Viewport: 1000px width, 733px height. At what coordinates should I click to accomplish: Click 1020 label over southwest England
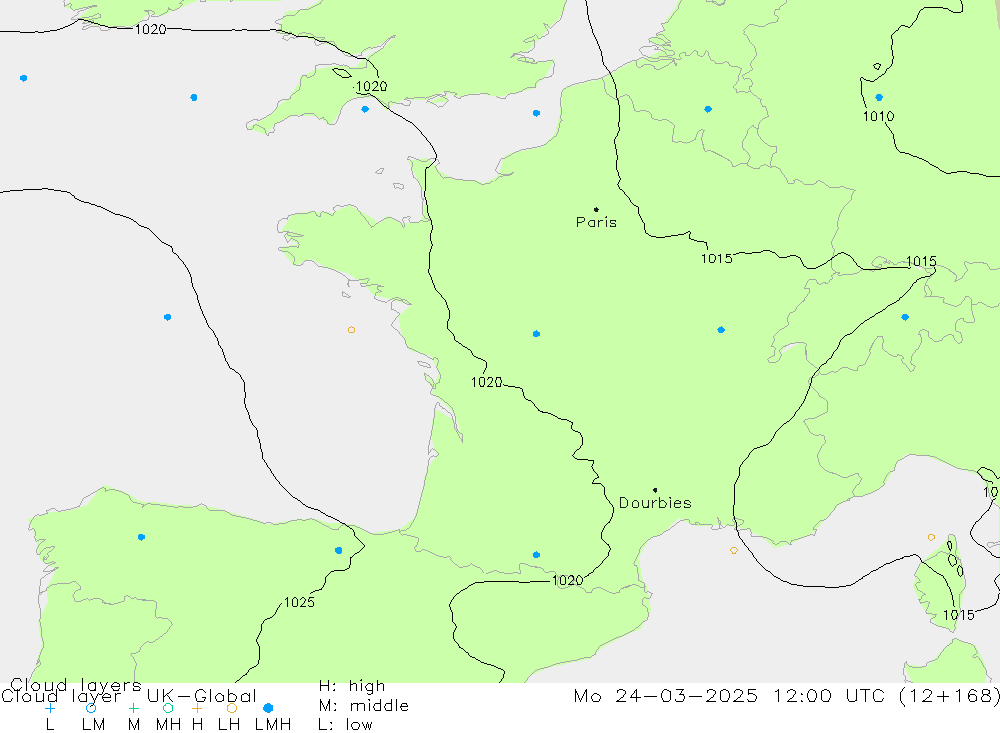coord(371,86)
